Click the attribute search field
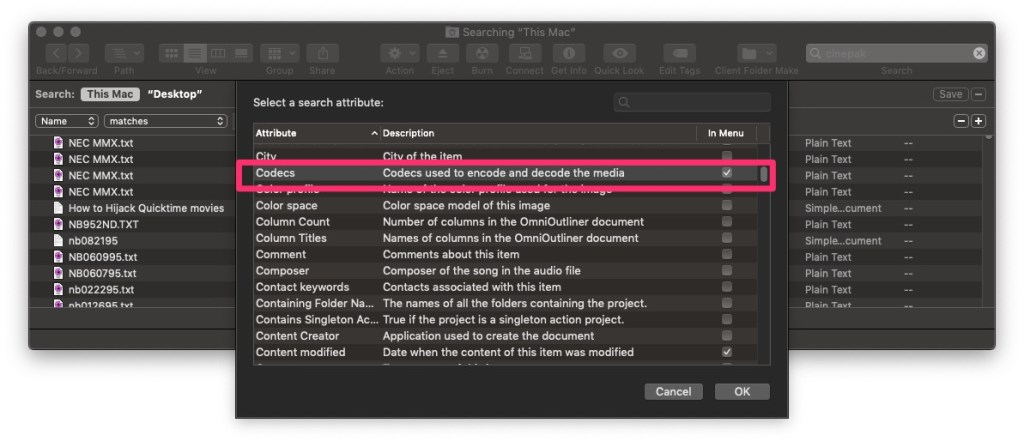 pyautogui.click(x=693, y=102)
